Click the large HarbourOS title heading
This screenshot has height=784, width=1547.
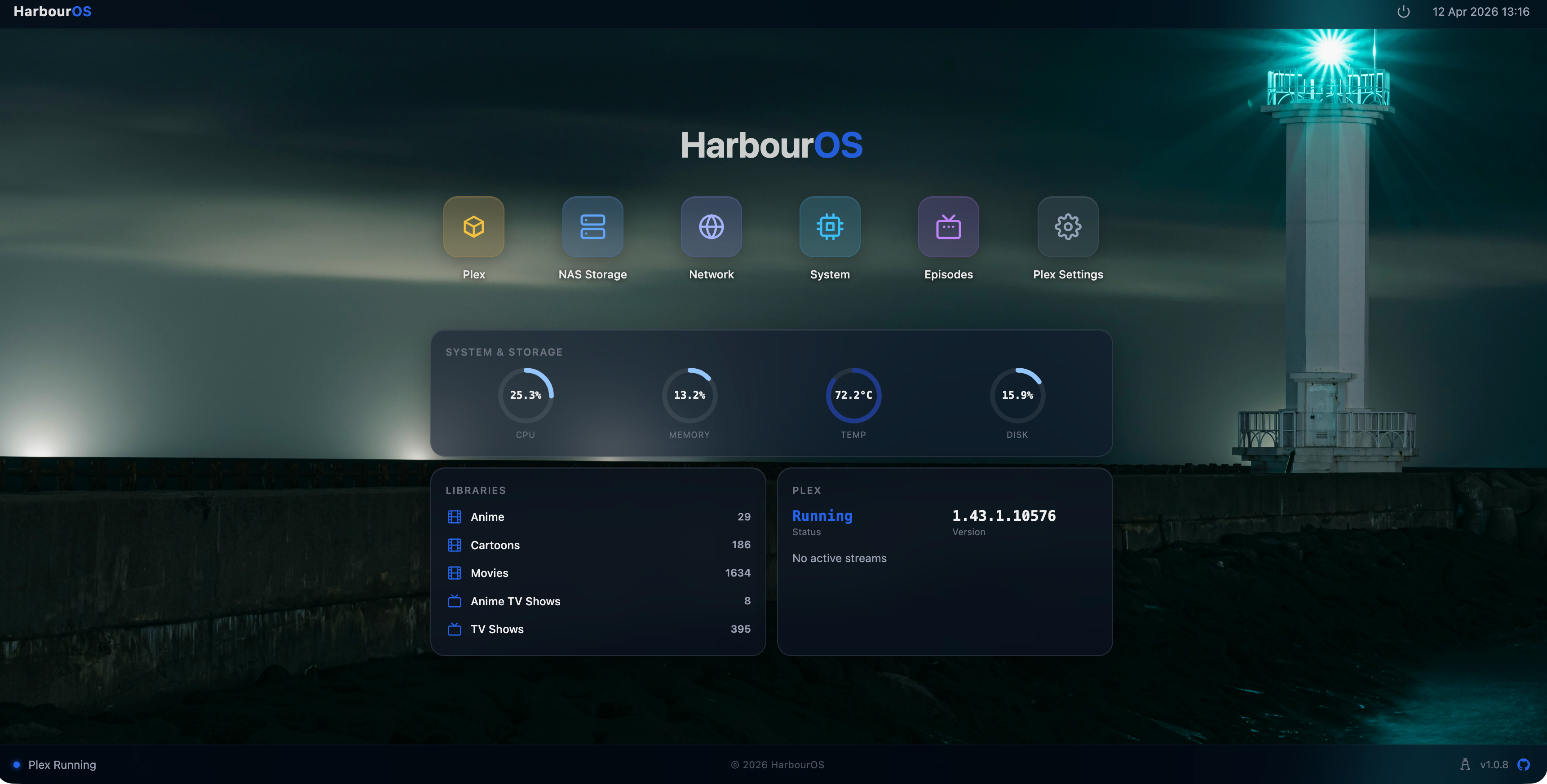771,145
